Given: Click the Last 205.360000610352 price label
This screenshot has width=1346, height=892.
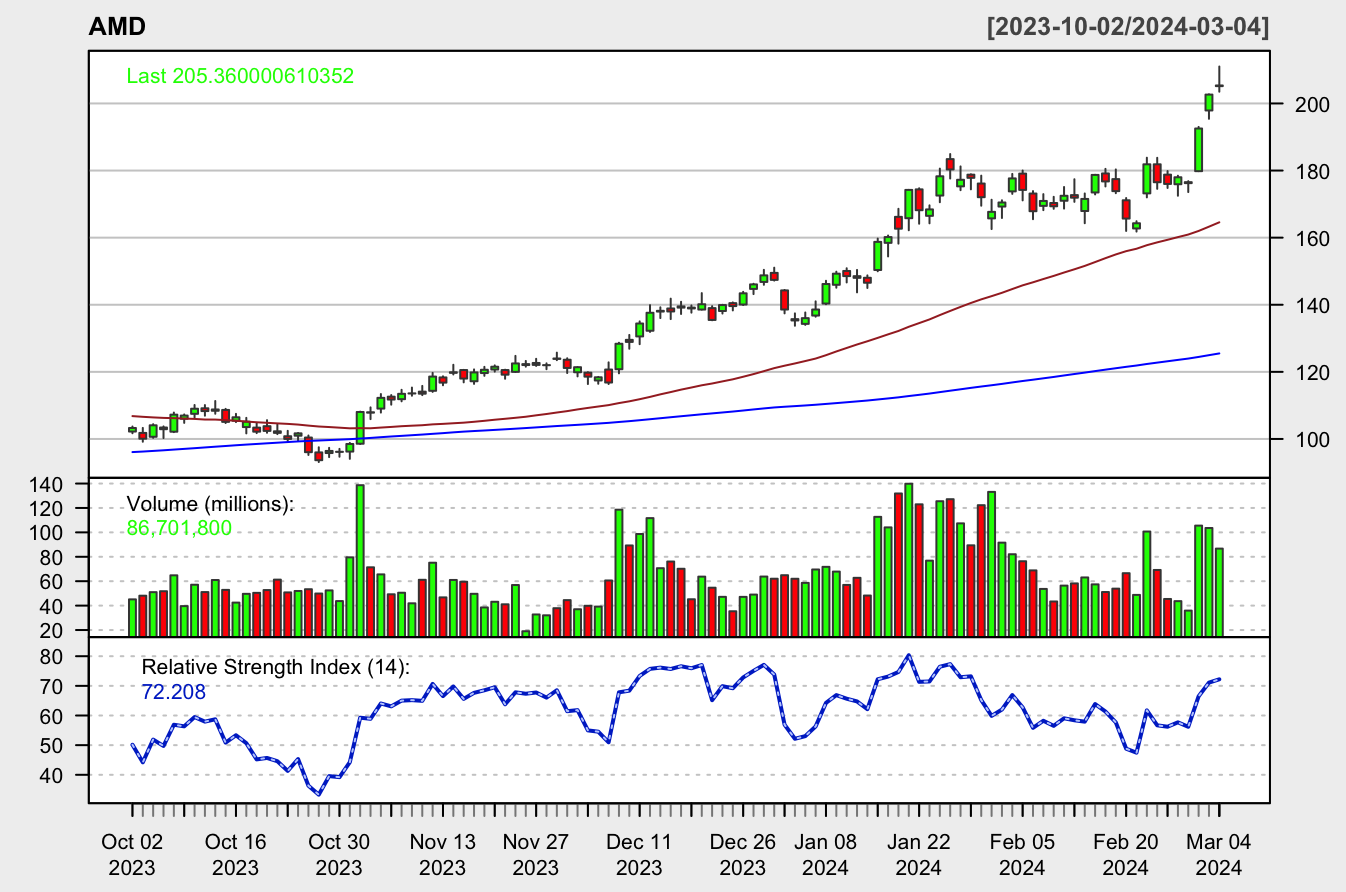Looking at the screenshot, I should [240, 76].
